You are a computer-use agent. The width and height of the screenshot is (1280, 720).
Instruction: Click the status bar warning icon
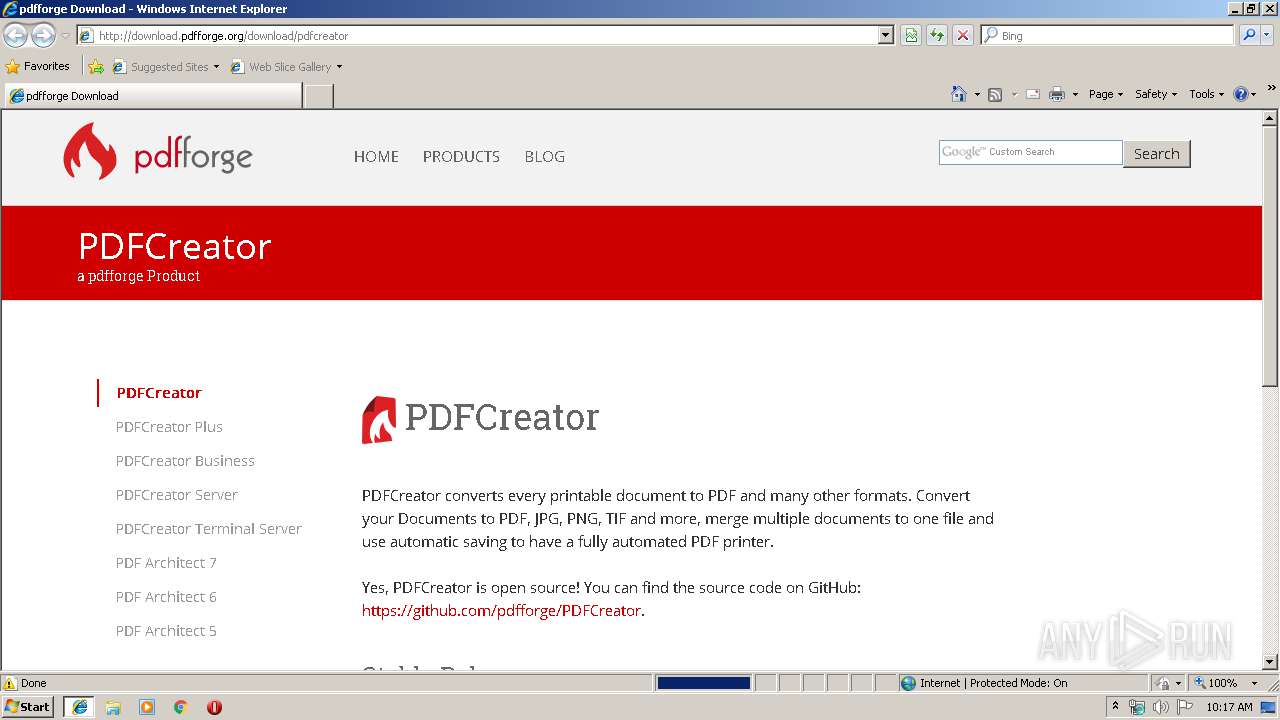[x=10, y=683]
